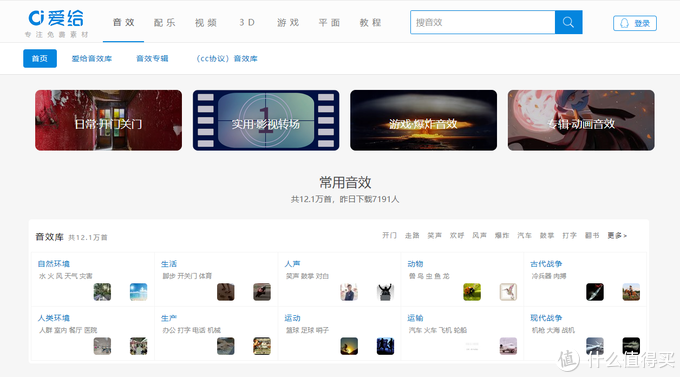
Task: Click the ladybug icon under 动物
Action: [472, 292]
